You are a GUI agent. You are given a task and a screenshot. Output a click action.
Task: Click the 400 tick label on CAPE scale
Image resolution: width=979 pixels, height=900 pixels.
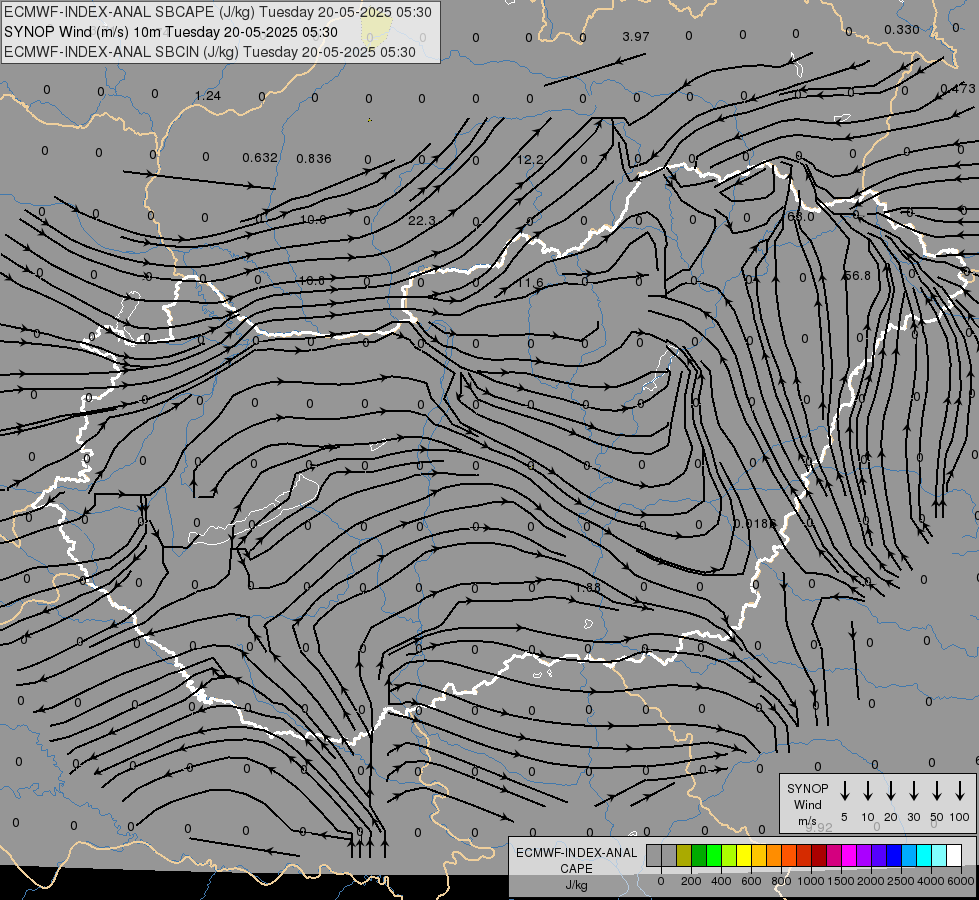721,881
